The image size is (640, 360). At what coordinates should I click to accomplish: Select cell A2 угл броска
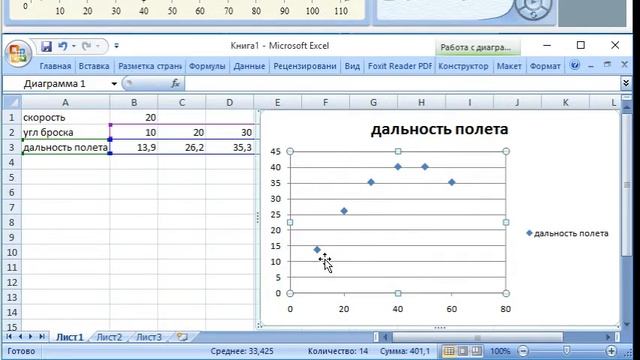coord(65,132)
